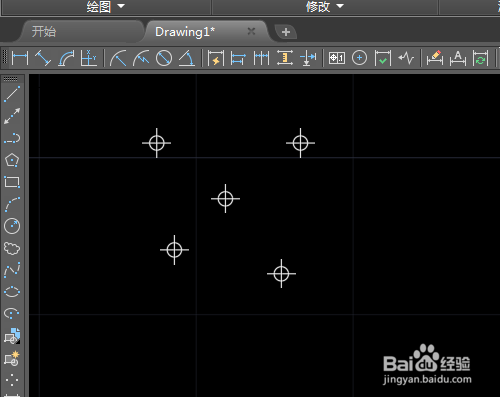Click the Insert Block icon
Viewport: 500px width, 397px height.
coord(12,336)
